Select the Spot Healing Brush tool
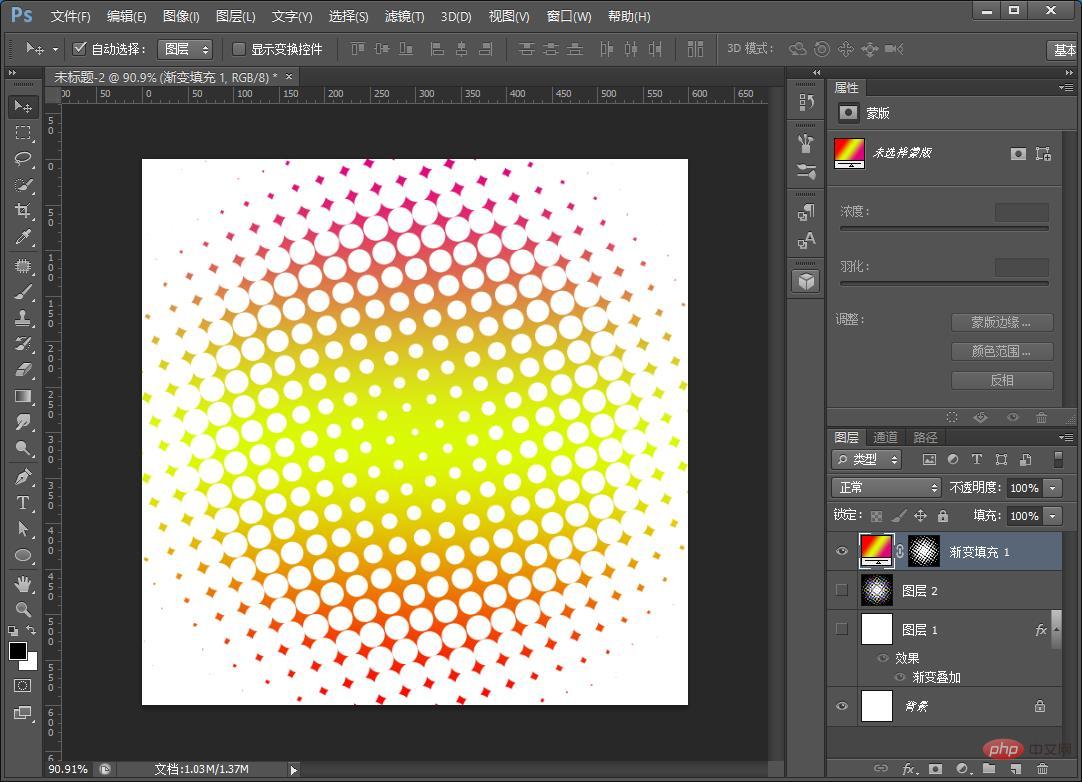Viewport: 1082px width, 782px height. click(23, 266)
